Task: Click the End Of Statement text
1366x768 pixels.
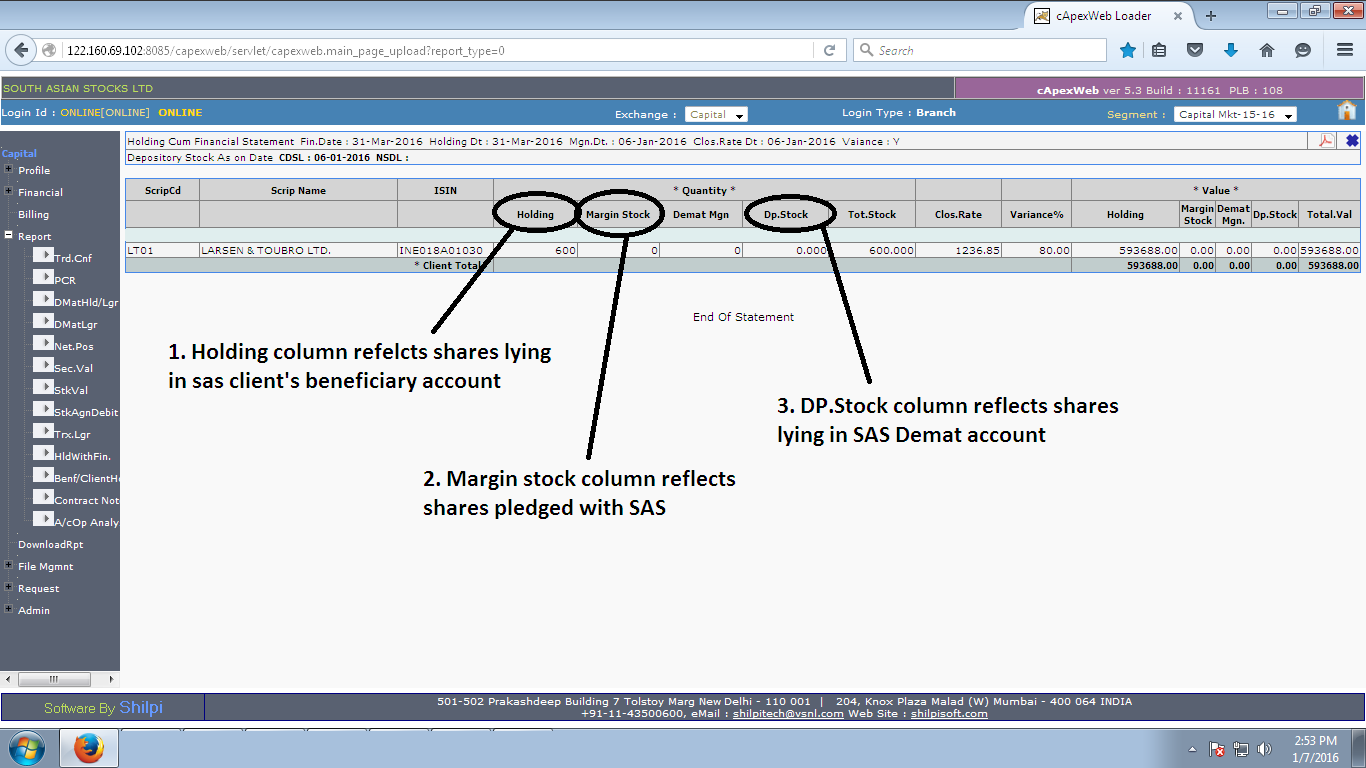Action: pos(743,317)
